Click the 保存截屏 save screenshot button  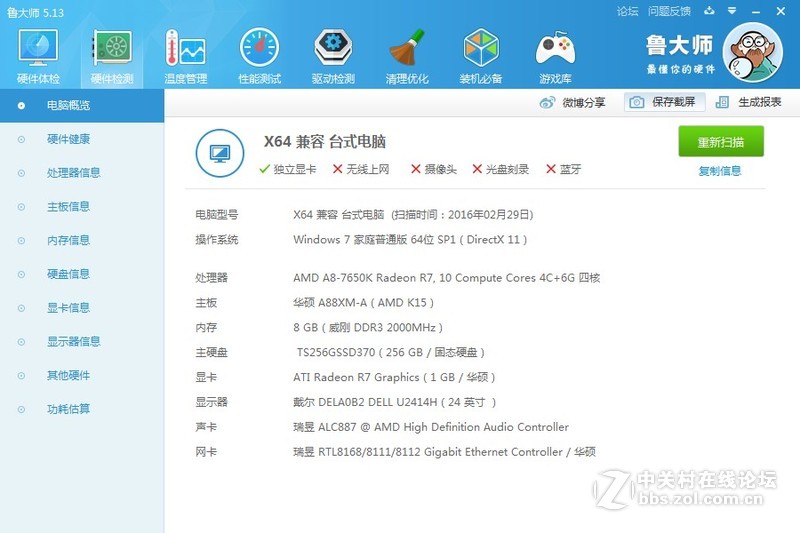(x=664, y=102)
